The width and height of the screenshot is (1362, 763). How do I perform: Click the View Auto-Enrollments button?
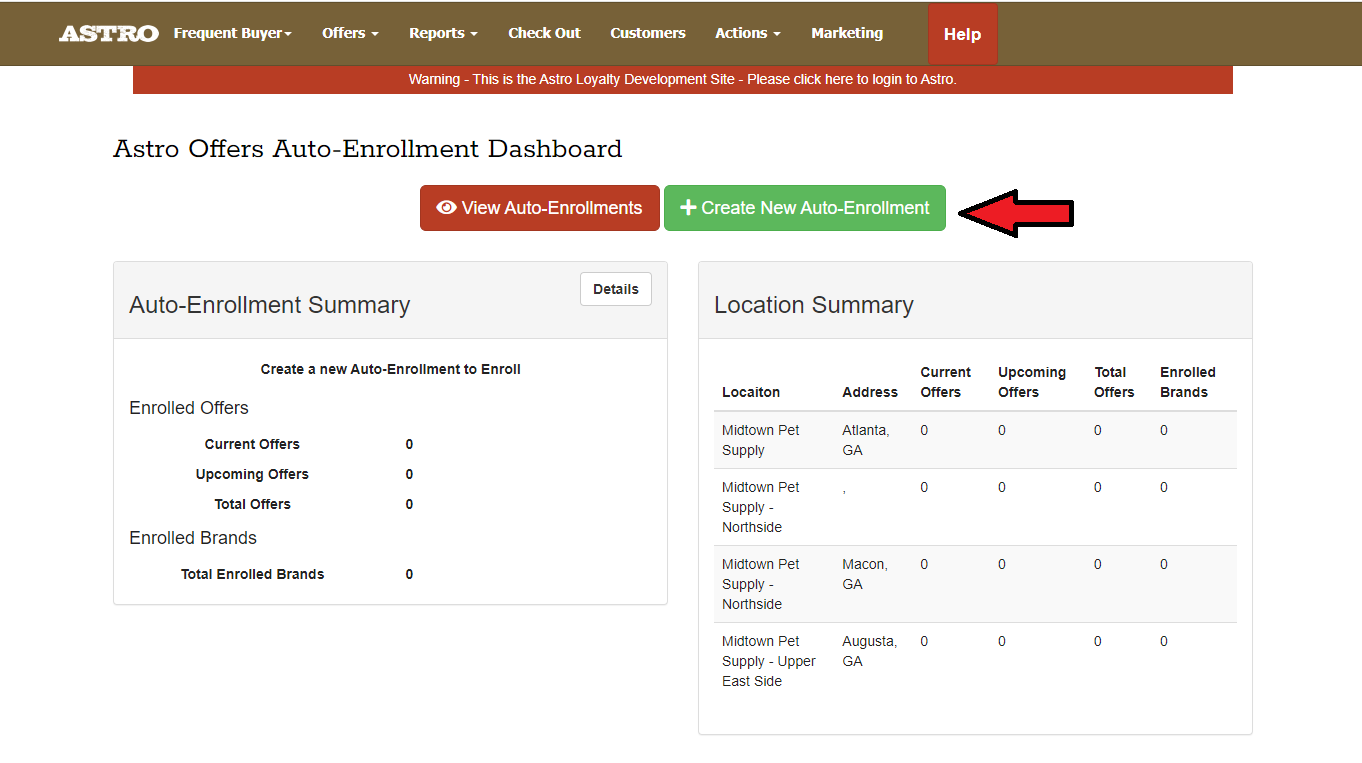(540, 208)
